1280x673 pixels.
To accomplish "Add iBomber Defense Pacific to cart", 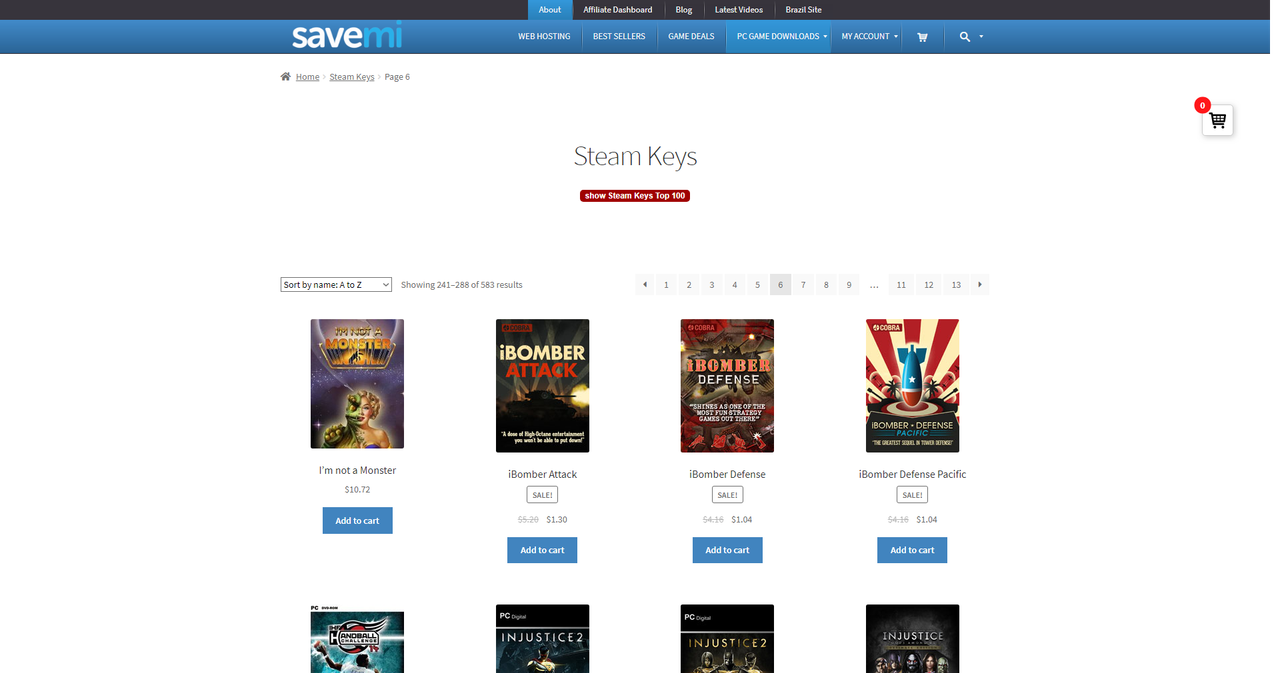I will 912,550.
